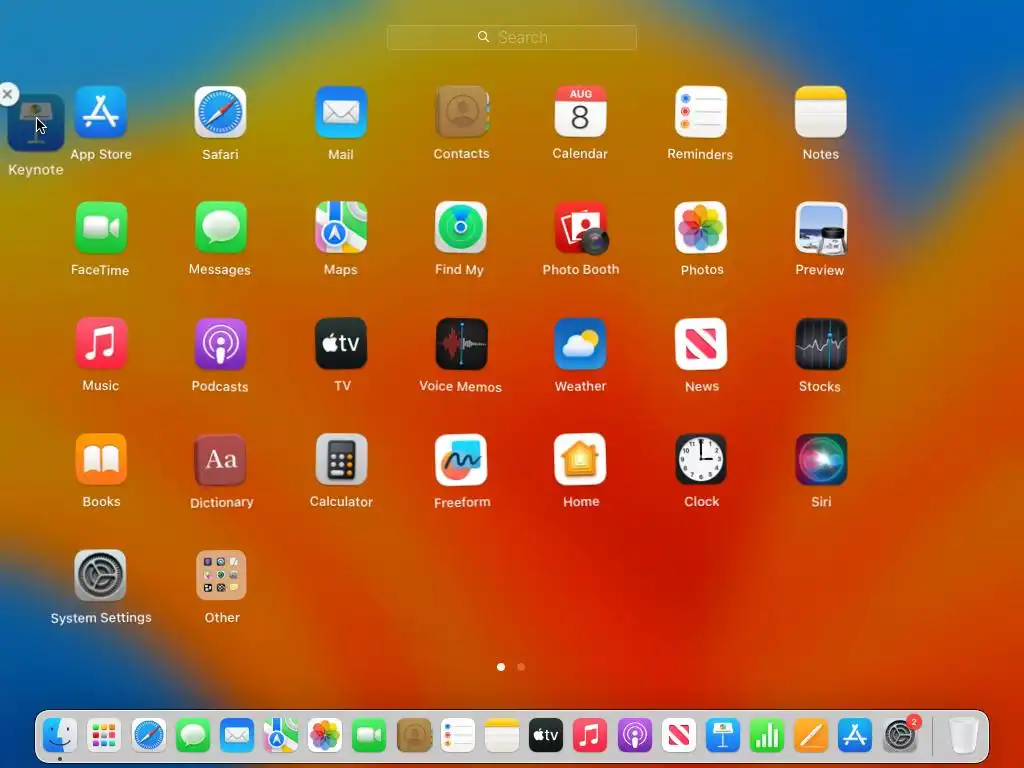Open System Settings in the Launchpad grid
Viewport: 1024px width, 768px height.
pyautogui.click(x=100, y=575)
